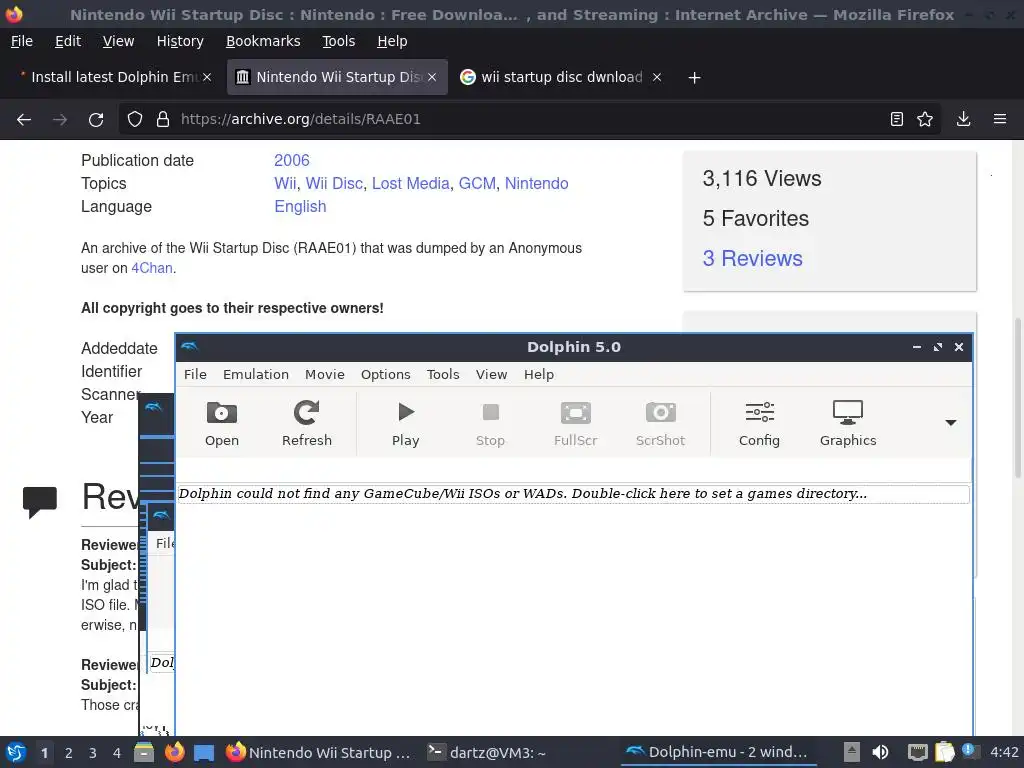Click the GCM topic link
1024x768 pixels.
[477, 184]
